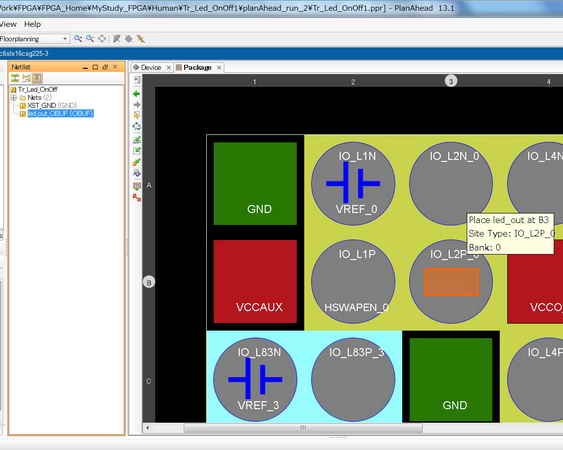Minimize the Netlist panel

click(85, 67)
